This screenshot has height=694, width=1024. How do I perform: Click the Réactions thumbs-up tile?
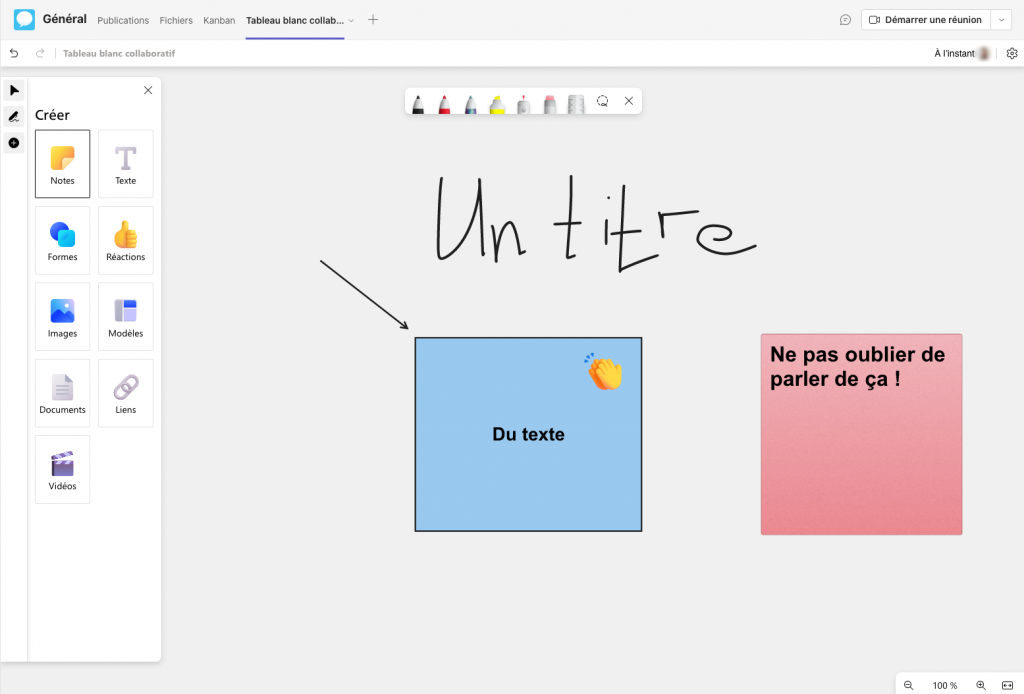click(126, 240)
